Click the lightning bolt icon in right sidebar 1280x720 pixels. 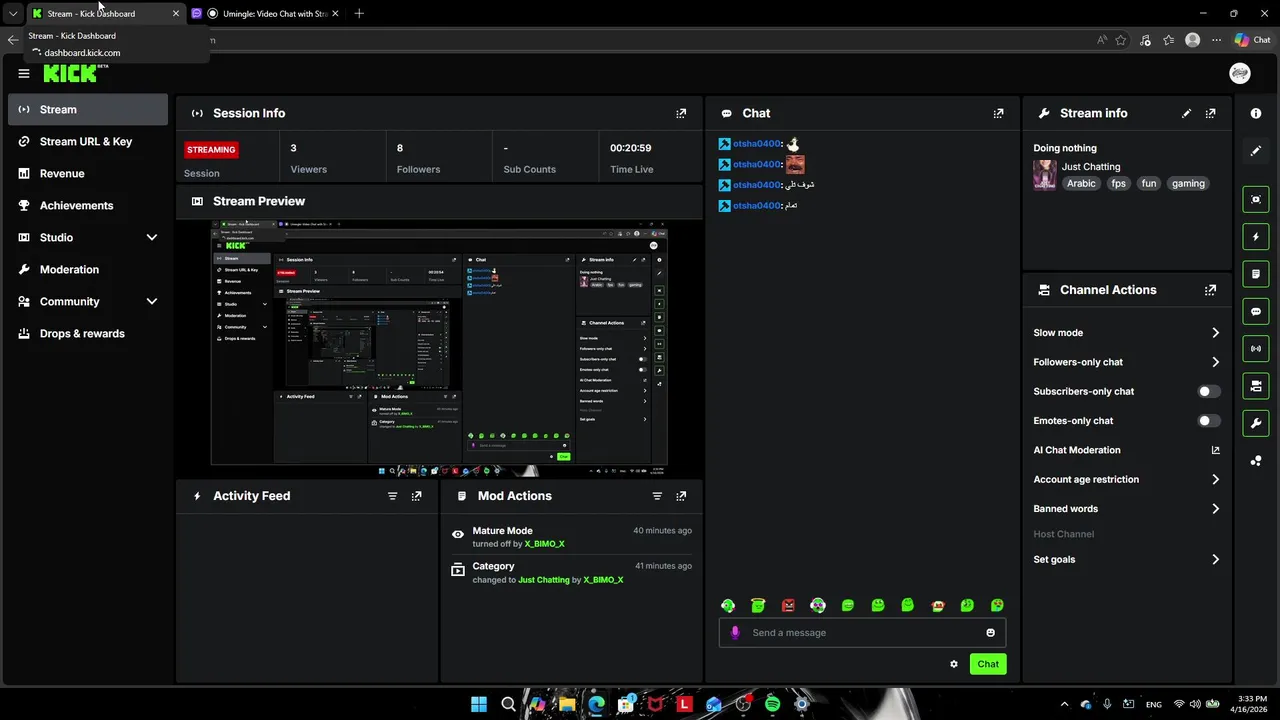tap(1256, 237)
